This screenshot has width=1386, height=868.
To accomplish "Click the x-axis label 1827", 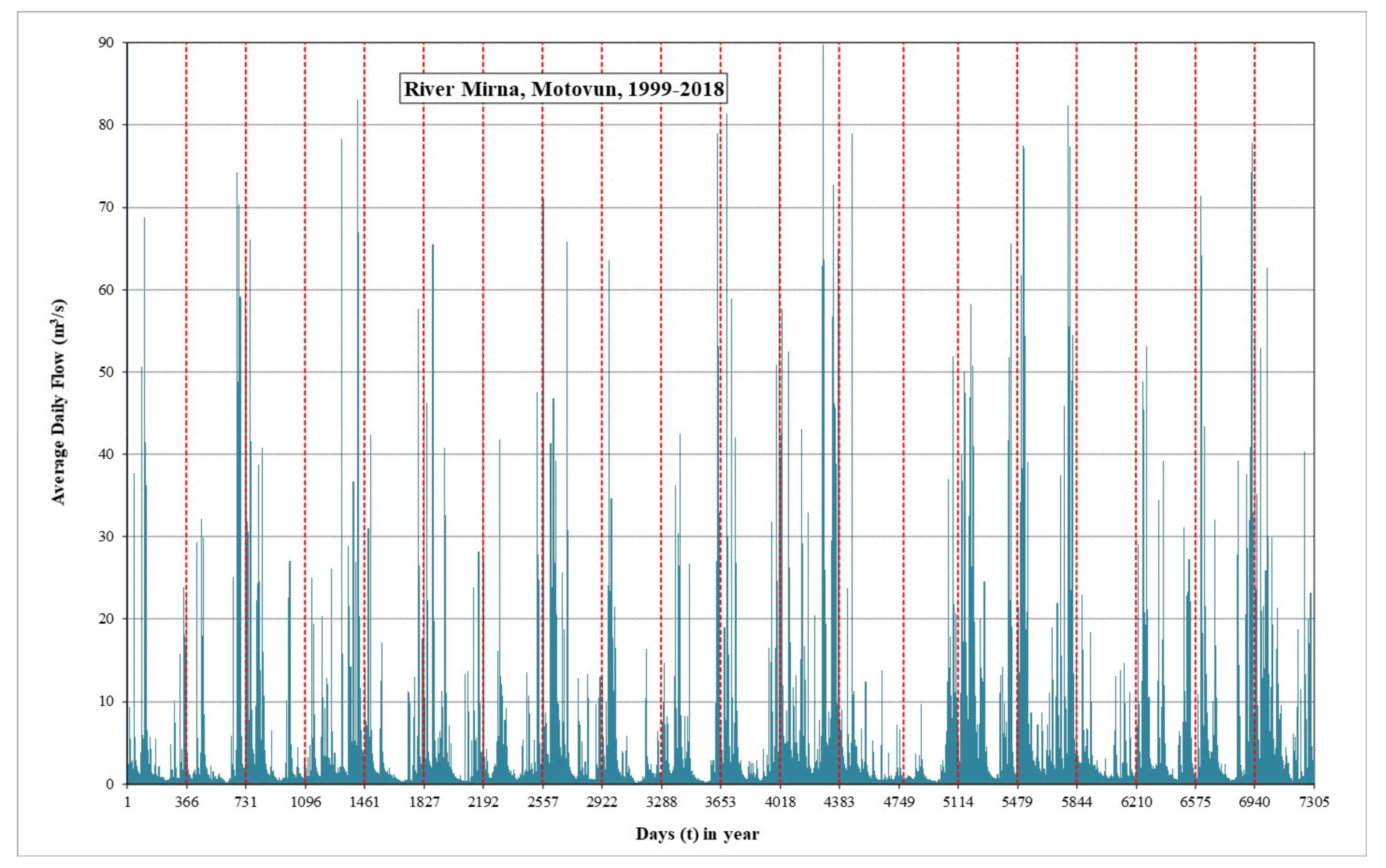I will (x=424, y=802).
